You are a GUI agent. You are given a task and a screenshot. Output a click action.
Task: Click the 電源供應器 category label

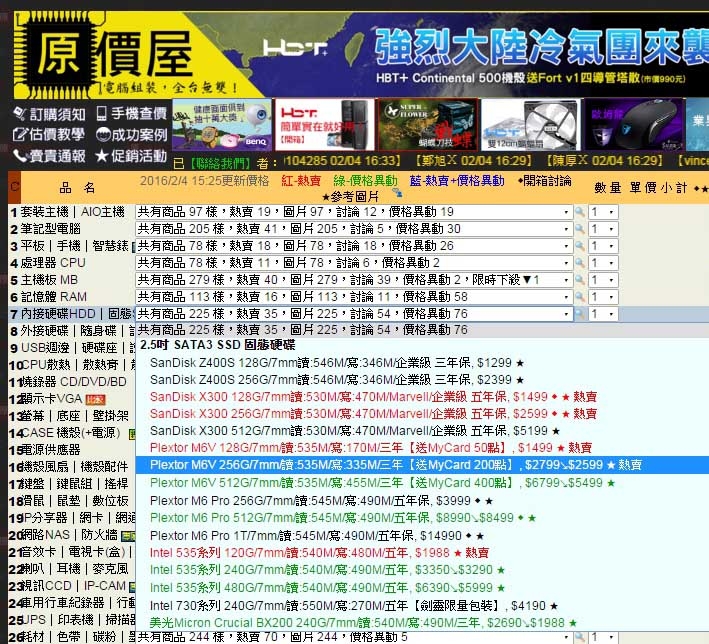[51, 450]
